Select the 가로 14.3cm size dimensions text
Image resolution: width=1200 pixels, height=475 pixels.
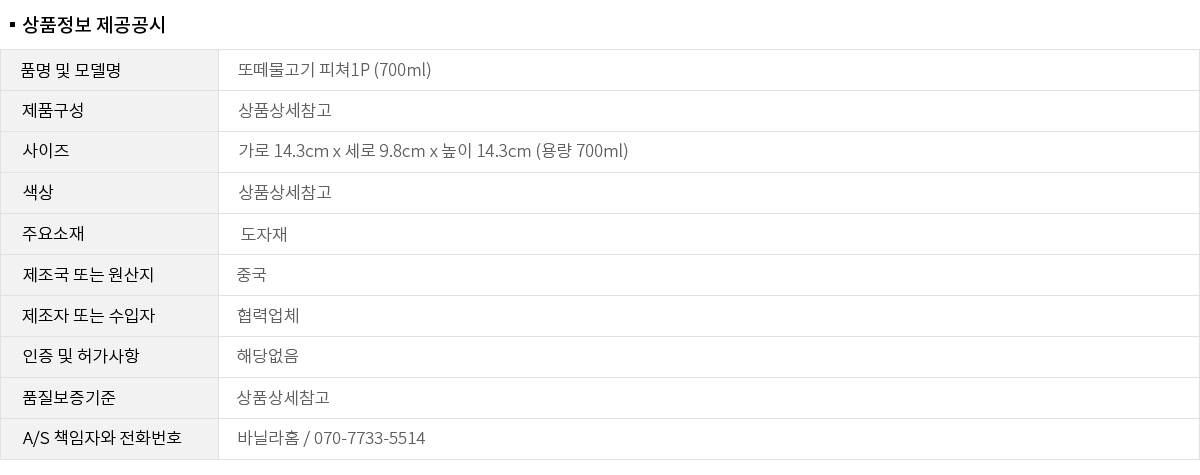click(x=432, y=152)
